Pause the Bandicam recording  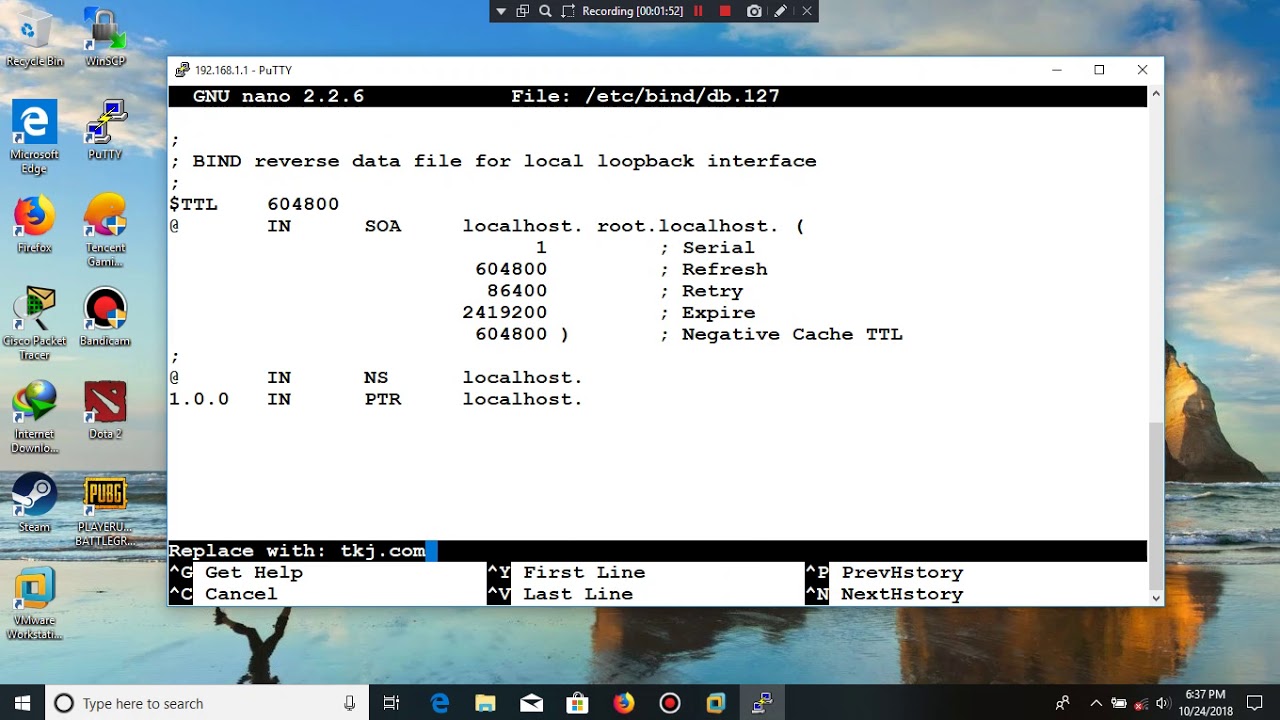pos(698,11)
